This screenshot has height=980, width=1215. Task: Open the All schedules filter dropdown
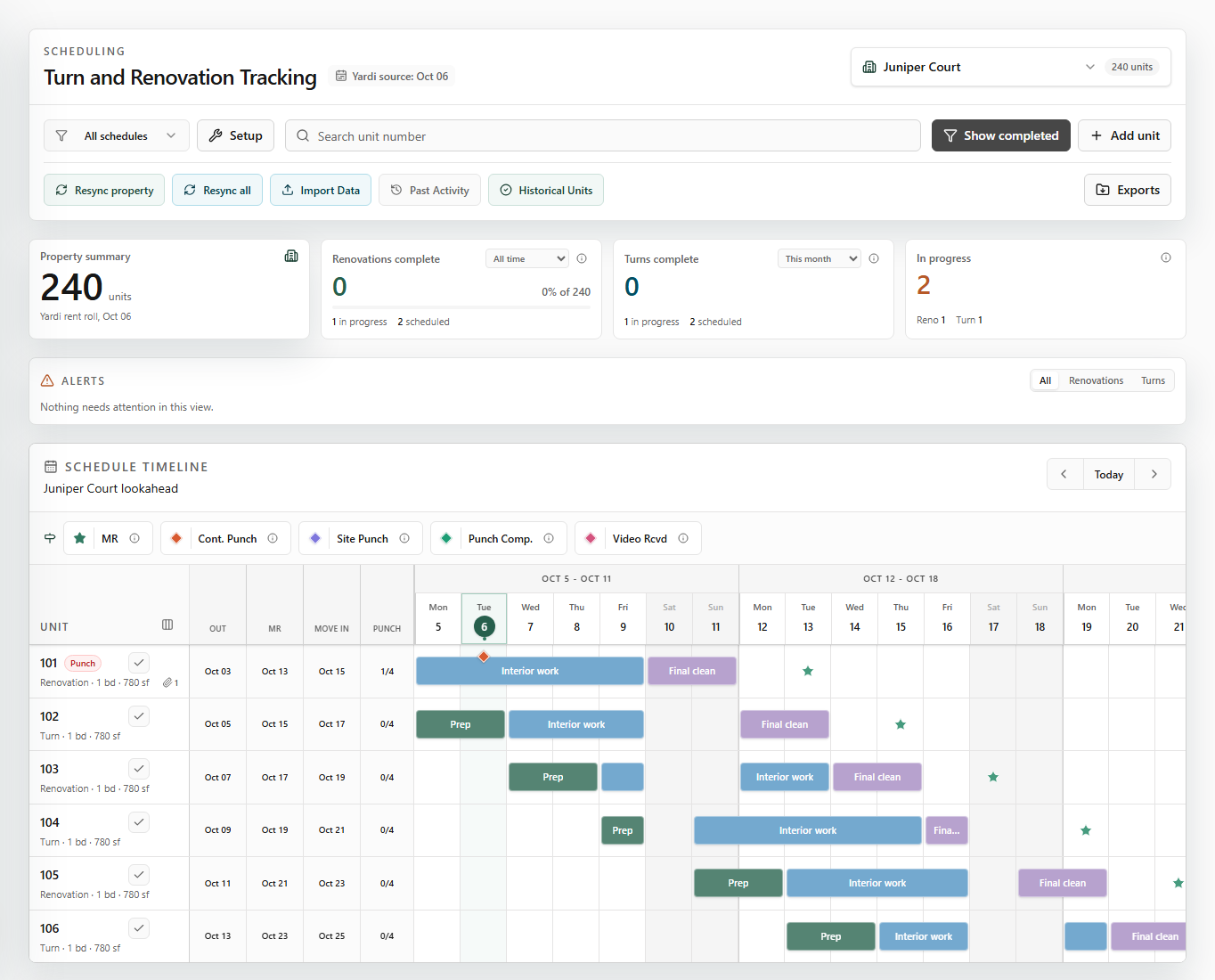[117, 135]
